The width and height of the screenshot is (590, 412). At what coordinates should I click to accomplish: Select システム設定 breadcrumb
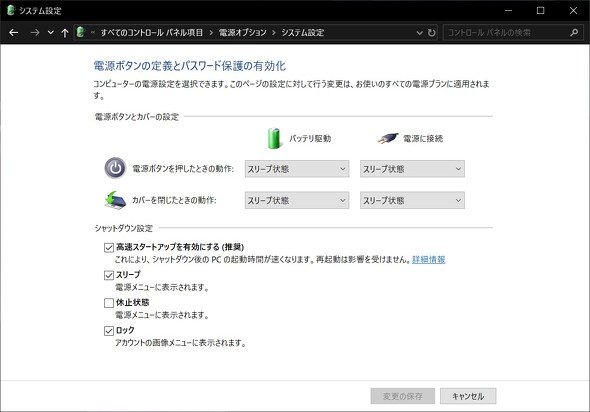pyautogui.click(x=303, y=33)
